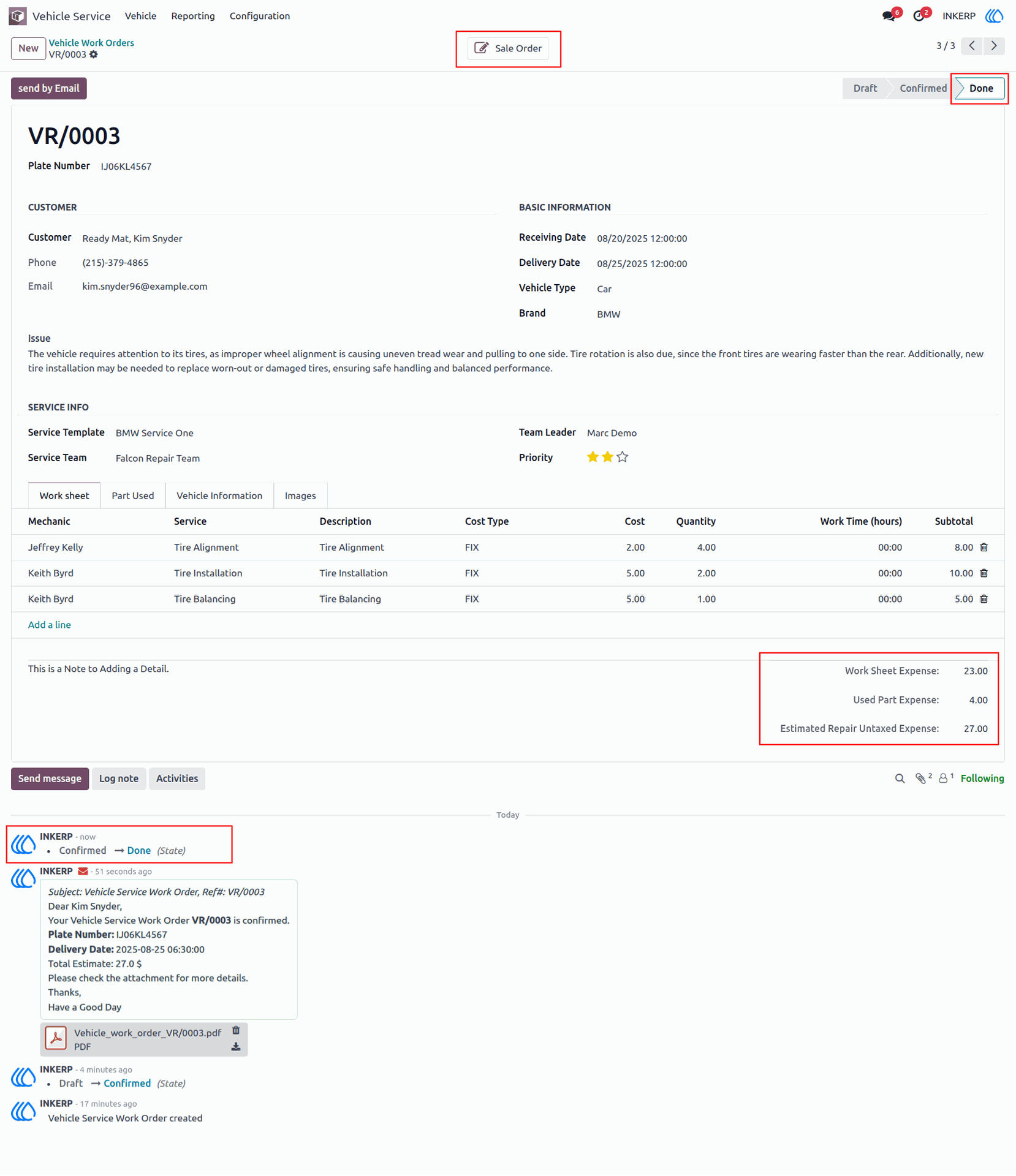Switch to the Vehicle Information tab

coord(219,496)
